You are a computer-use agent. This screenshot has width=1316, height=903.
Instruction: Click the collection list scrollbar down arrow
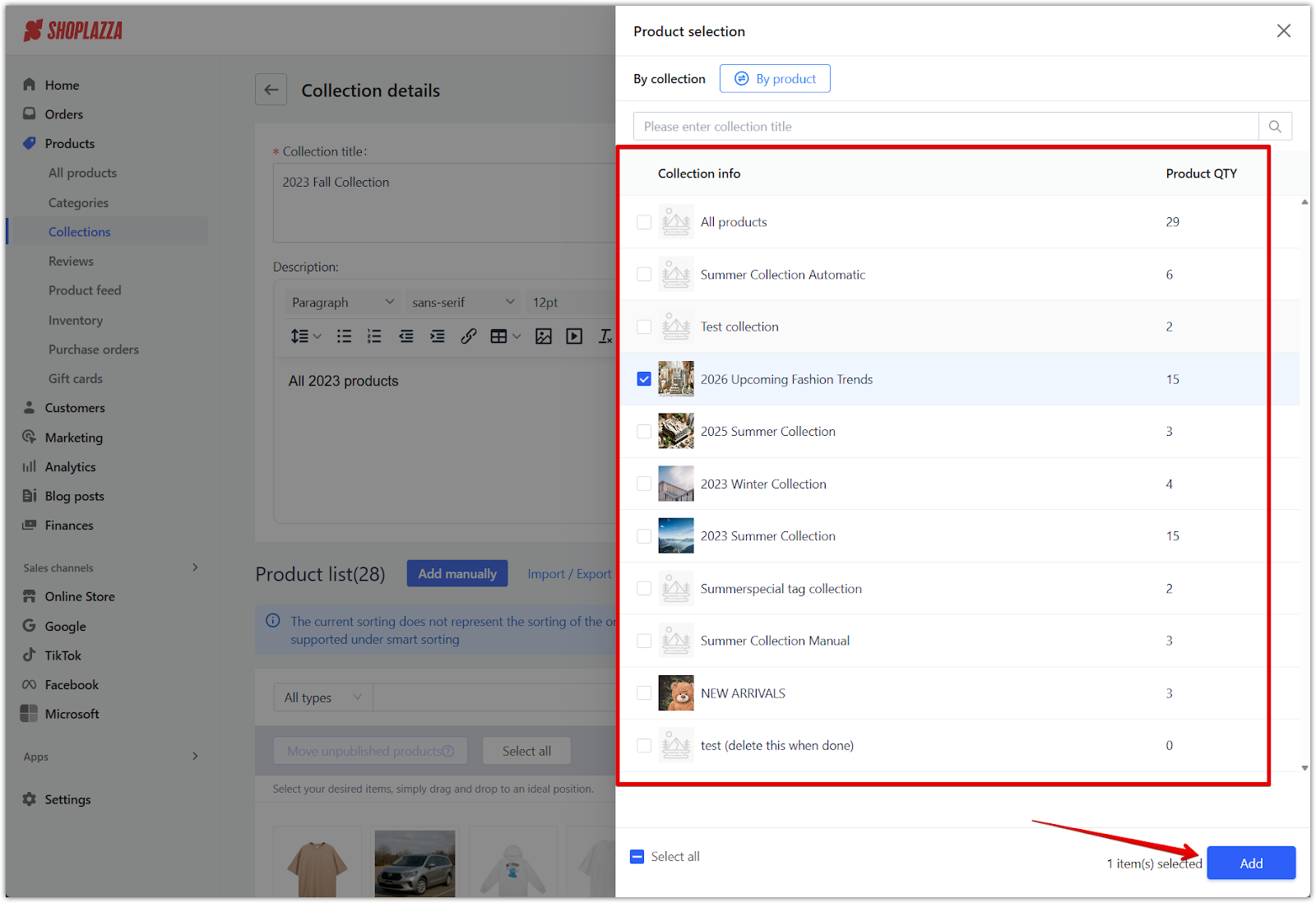click(x=1304, y=768)
